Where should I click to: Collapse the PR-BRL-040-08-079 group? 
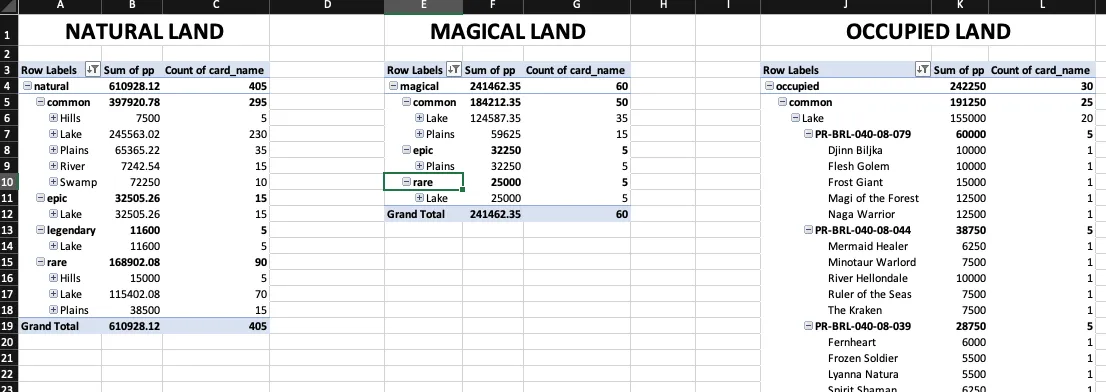808,134
